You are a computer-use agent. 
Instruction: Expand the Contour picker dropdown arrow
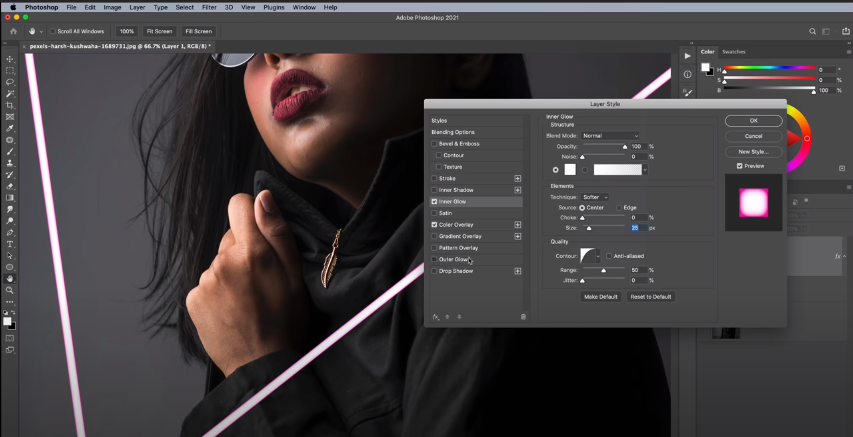pos(599,256)
